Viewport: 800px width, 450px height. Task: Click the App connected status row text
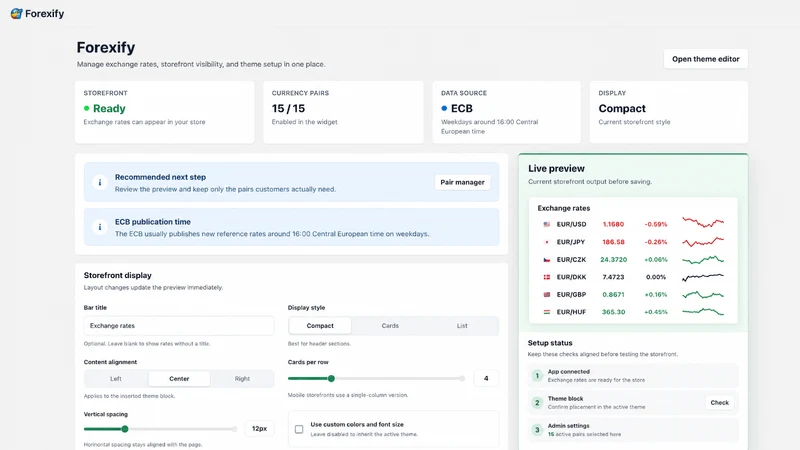click(x=596, y=376)
